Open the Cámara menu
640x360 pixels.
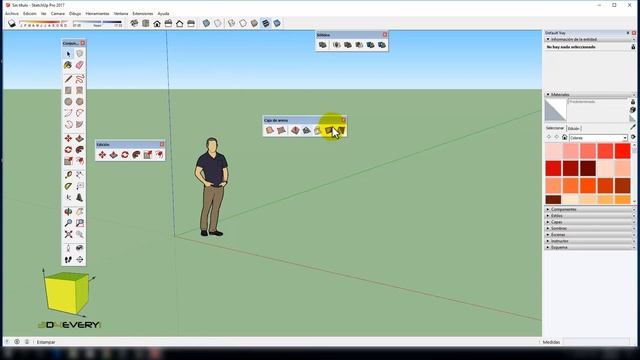58,13
